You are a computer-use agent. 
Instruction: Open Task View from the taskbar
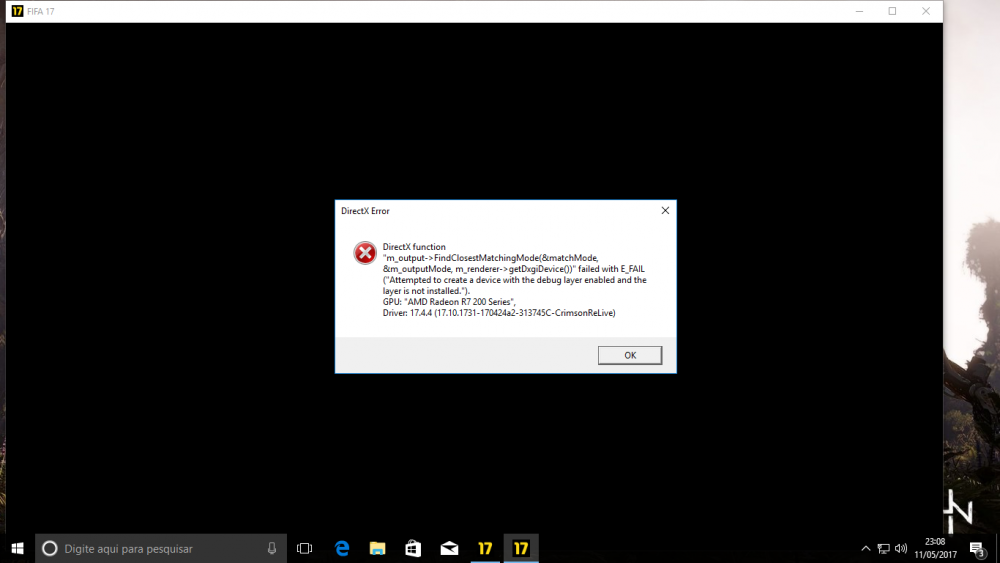305,548
